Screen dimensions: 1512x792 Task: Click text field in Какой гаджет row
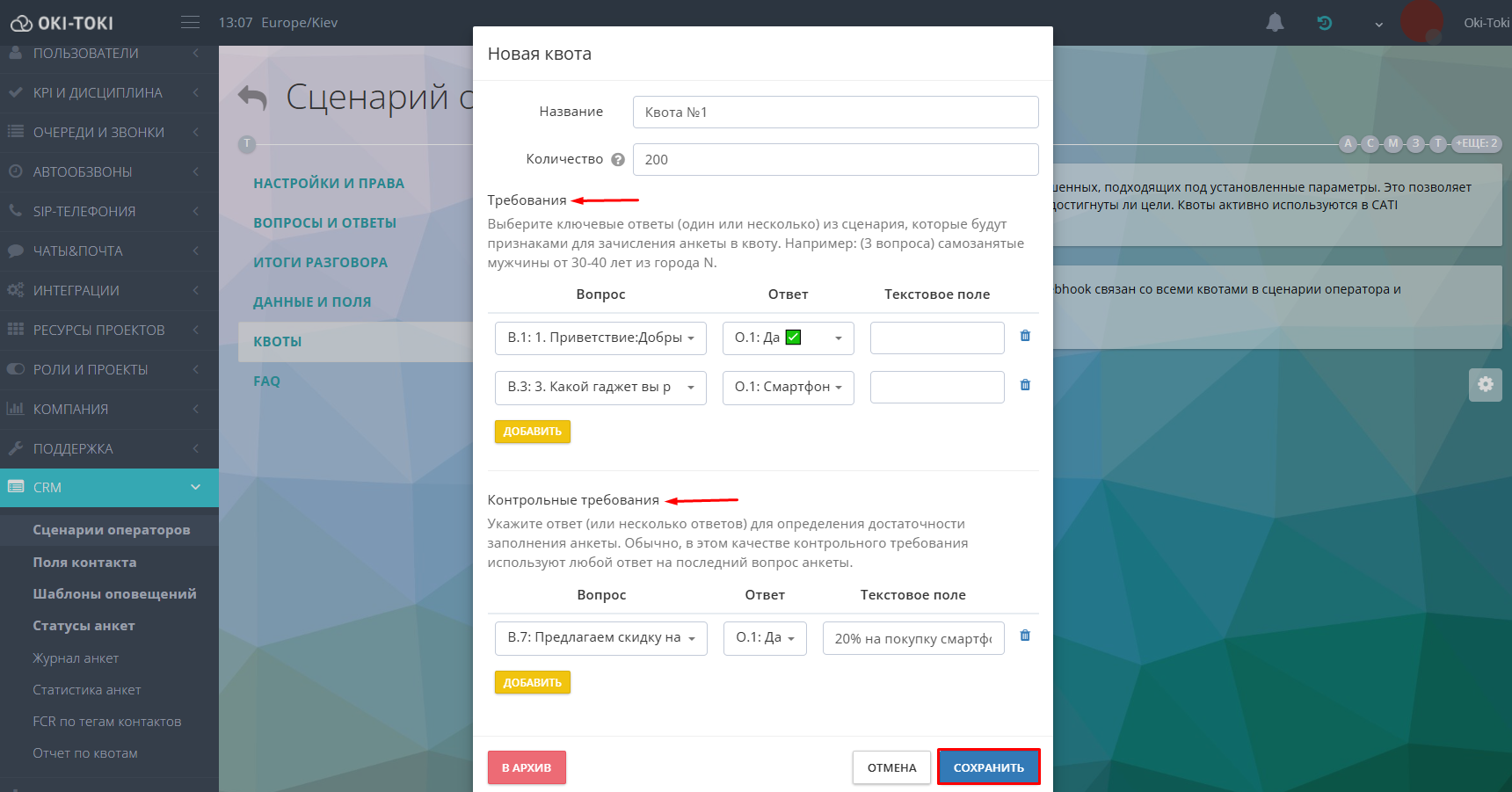937,388
